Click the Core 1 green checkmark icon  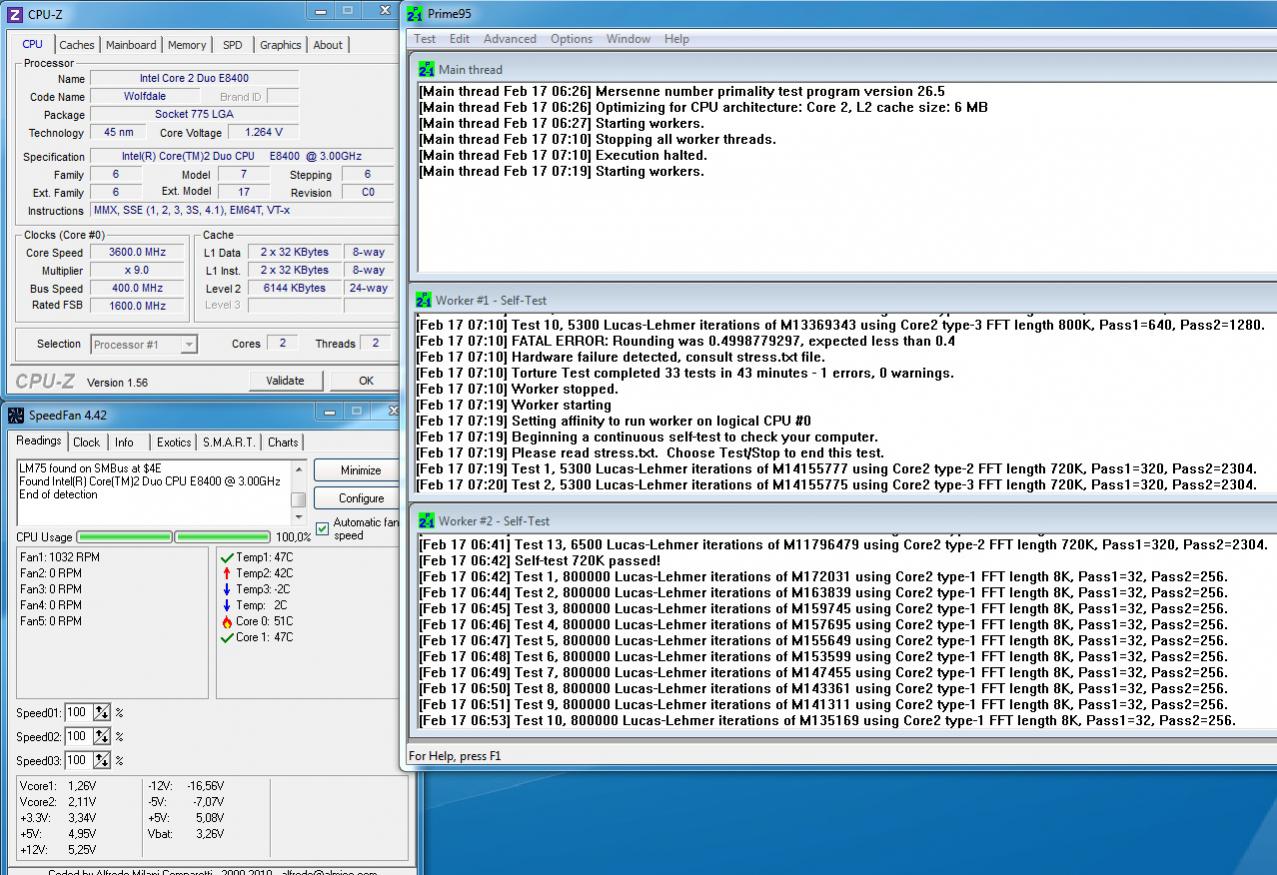click(227, 637)
